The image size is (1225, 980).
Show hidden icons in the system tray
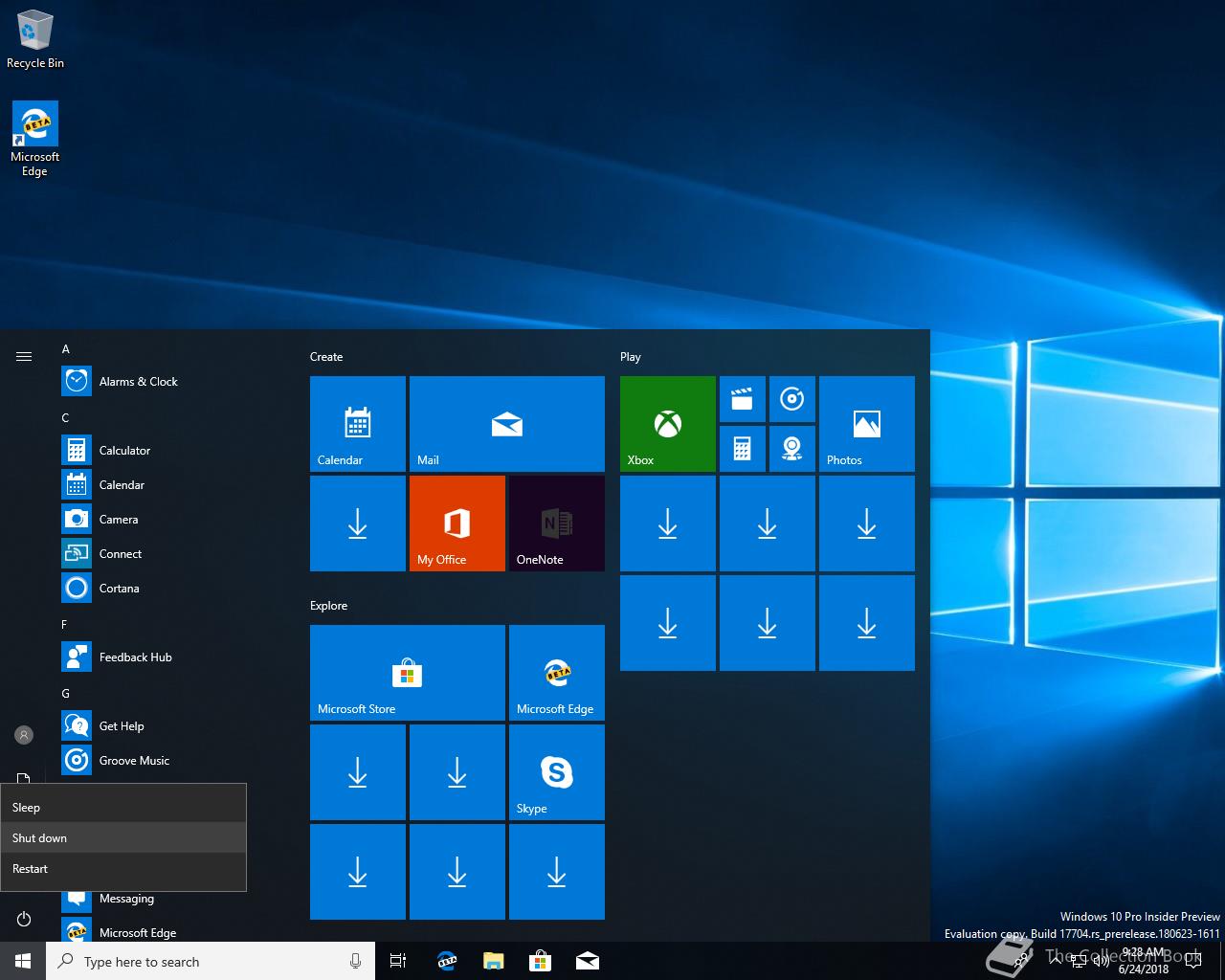pos(1056,961)
